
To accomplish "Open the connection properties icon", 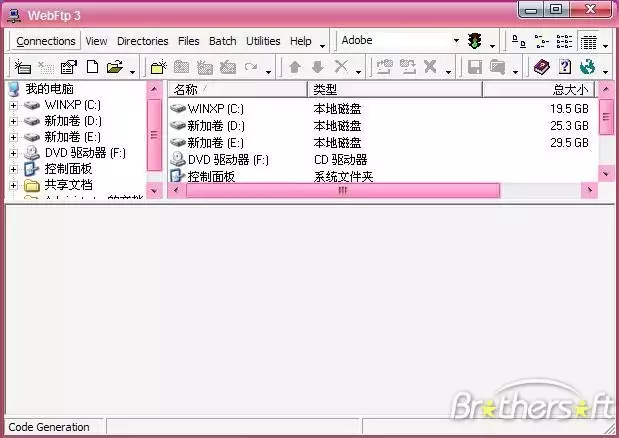I will tap(69, 67).
